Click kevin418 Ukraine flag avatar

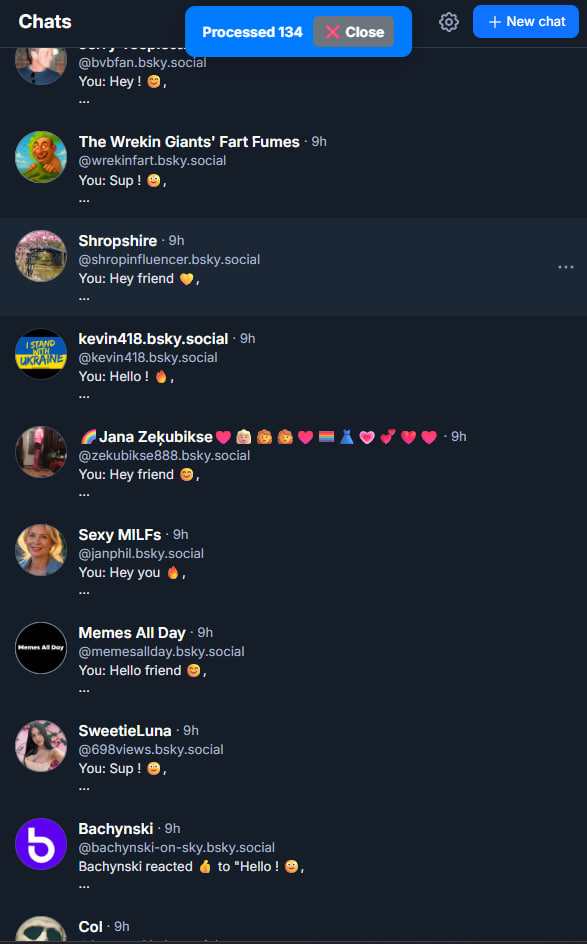41,354
